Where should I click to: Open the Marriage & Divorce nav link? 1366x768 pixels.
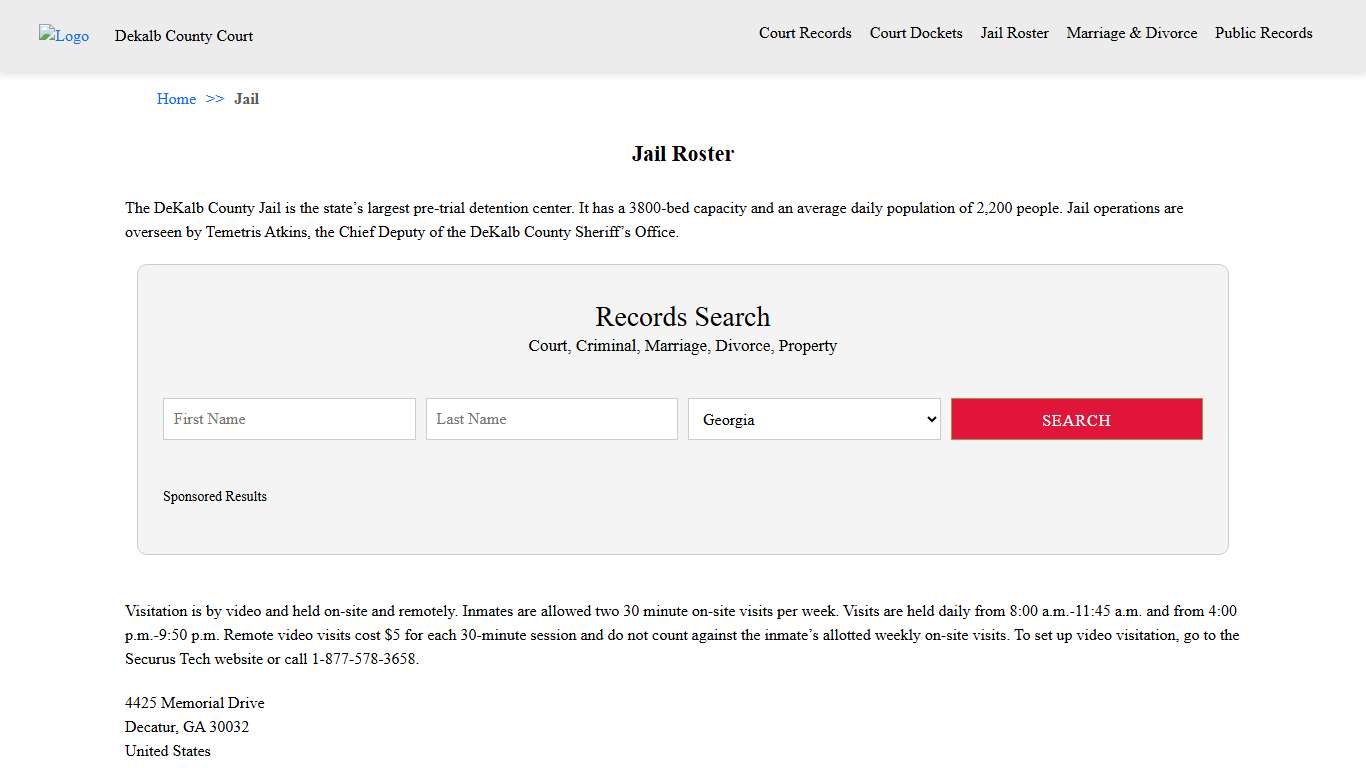(1131, 33)
